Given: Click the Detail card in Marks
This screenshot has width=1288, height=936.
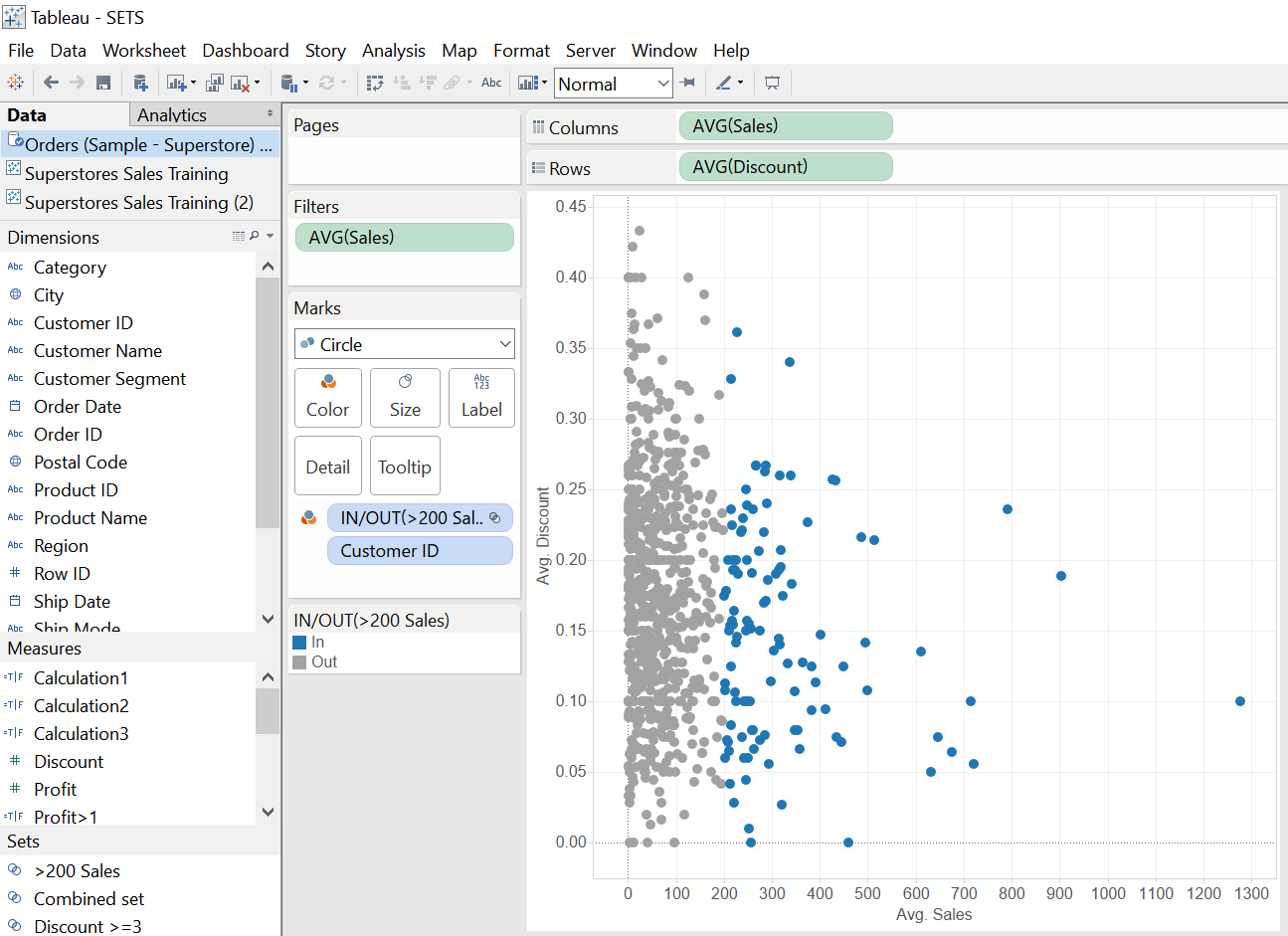Looking at the screenshot, I should (328, 466).
